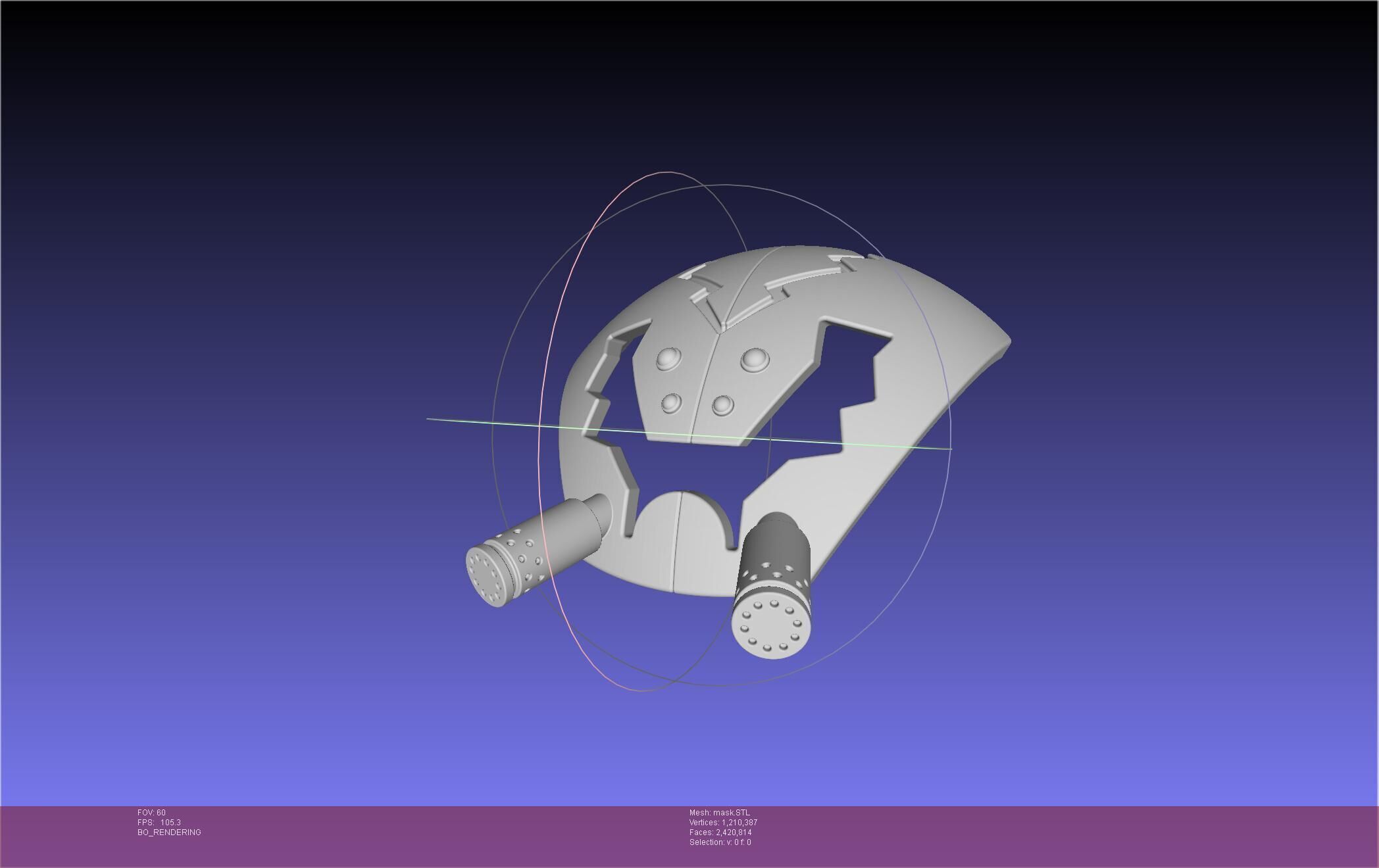Click the Vertices: 1,210,387 count
This screenshot has height=868, width=1379.
723,823
